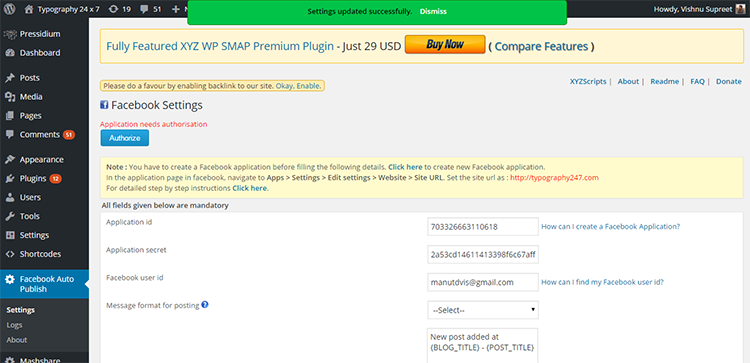Click 'How can I find my Facebook user id?'
This screenshot has width=750, height=363.
tap(602, 282)
